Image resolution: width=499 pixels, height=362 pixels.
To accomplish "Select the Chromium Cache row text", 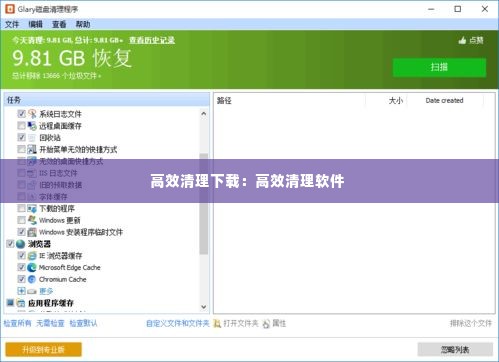I will [62, 279].
